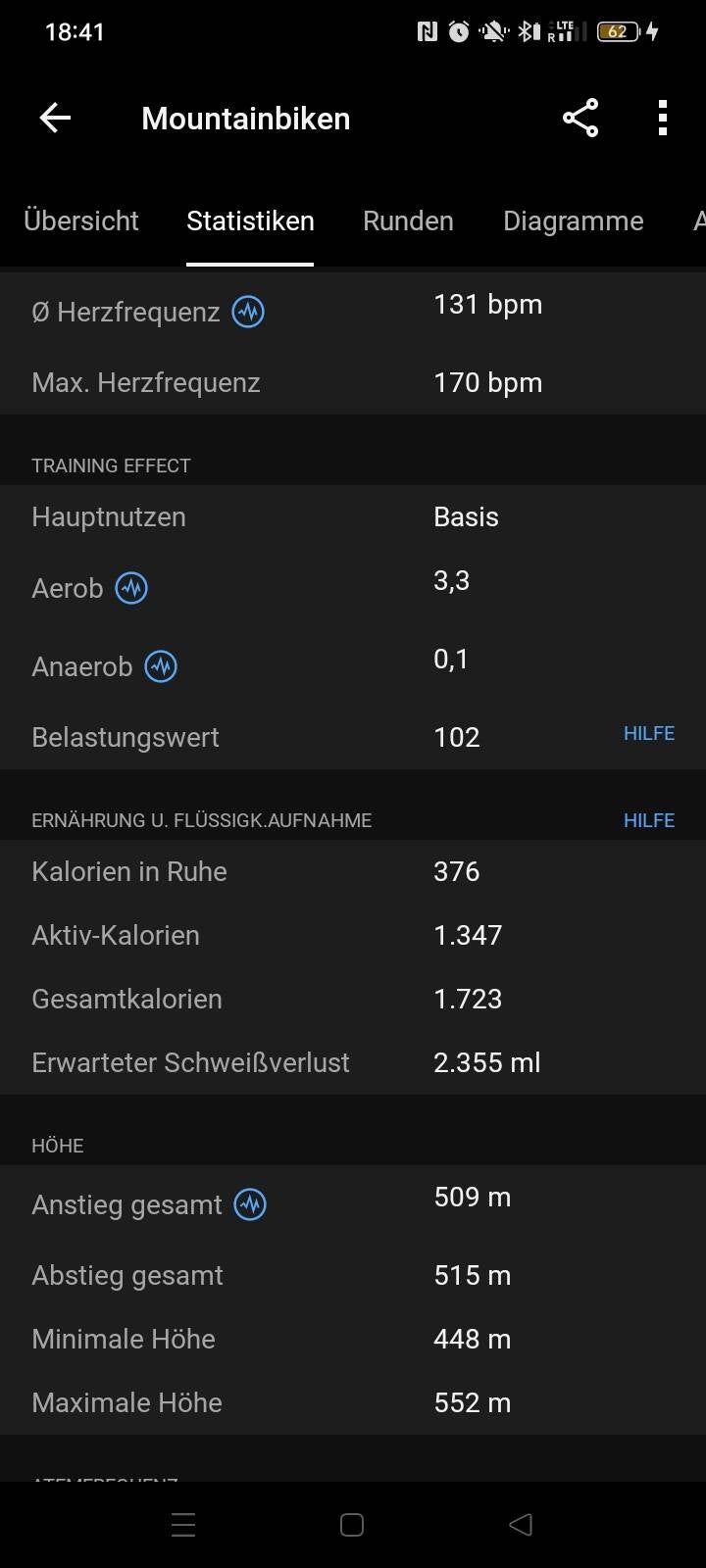706x1568 pixels.
Task: Tap the Firstbeat icon beside Anstieg gesamt
Action: pos(250,1204)
